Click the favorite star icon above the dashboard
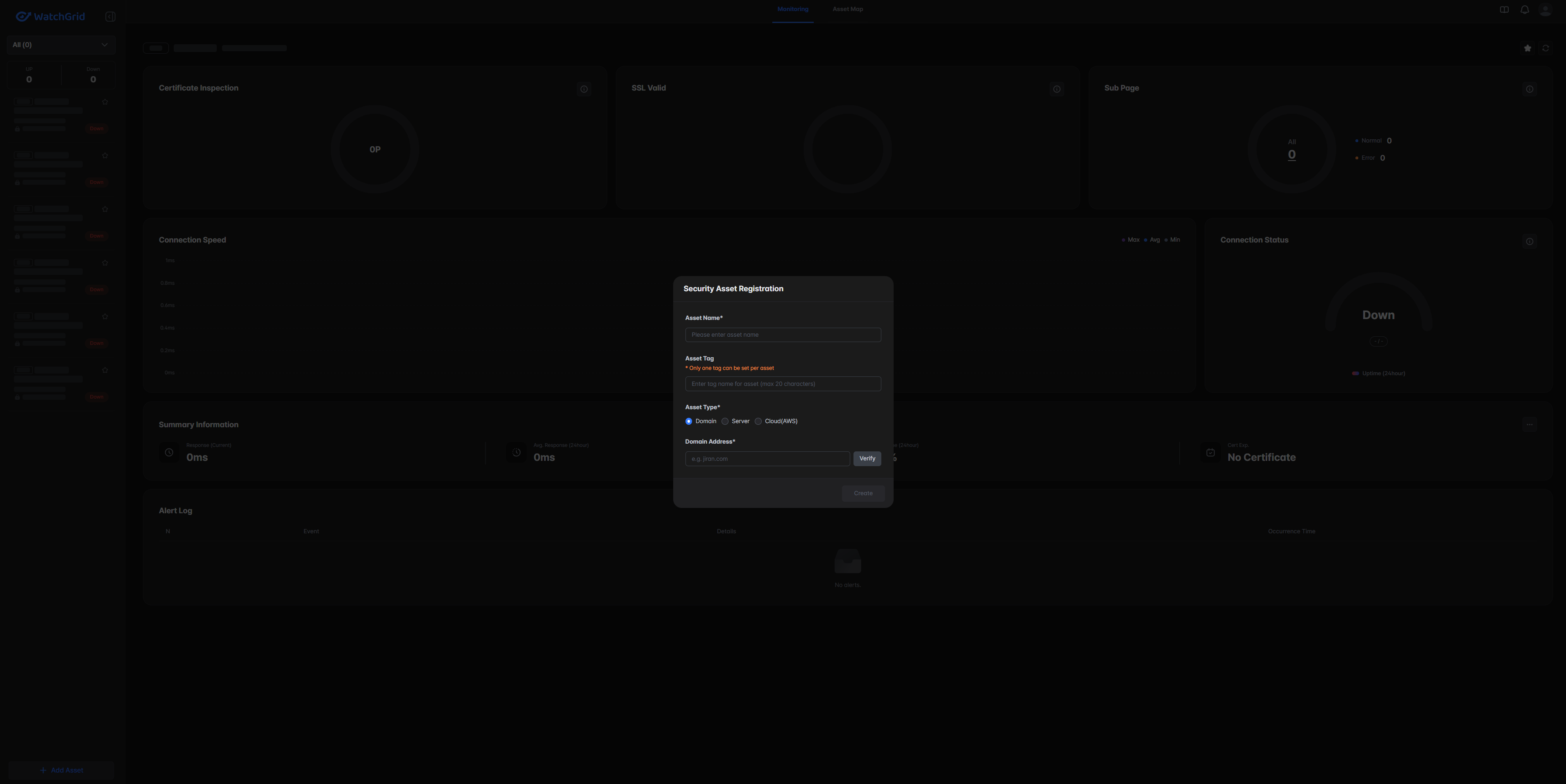 pyautogui.click(x=1527, y=48)
